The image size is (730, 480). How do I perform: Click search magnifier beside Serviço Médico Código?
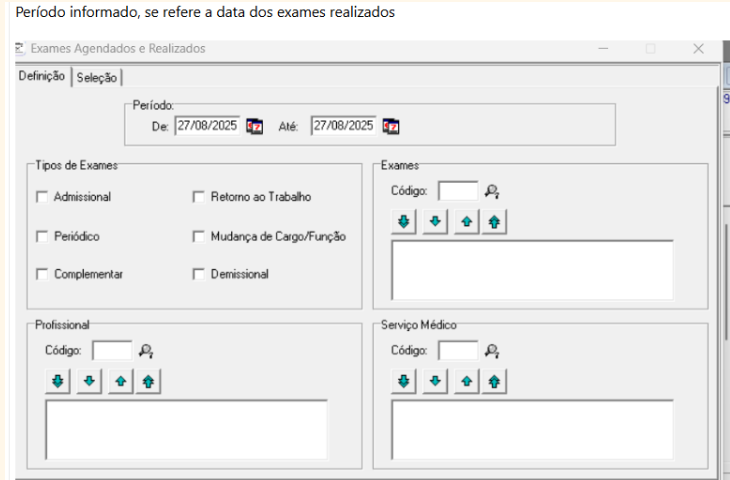tap(491, 351)
